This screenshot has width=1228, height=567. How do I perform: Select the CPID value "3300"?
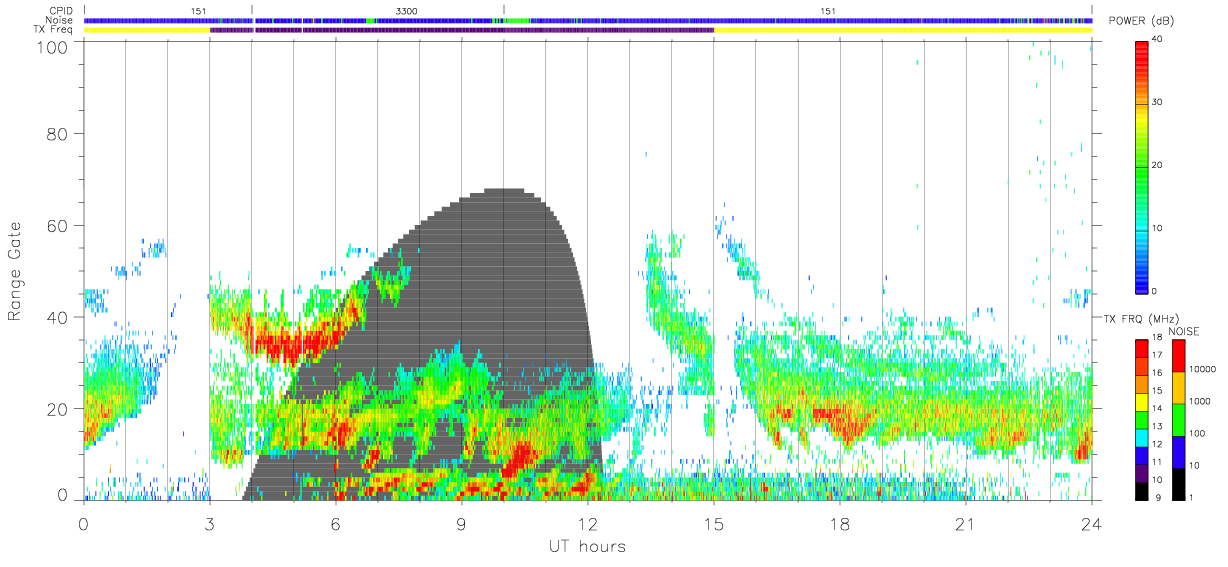click(408, 11)
